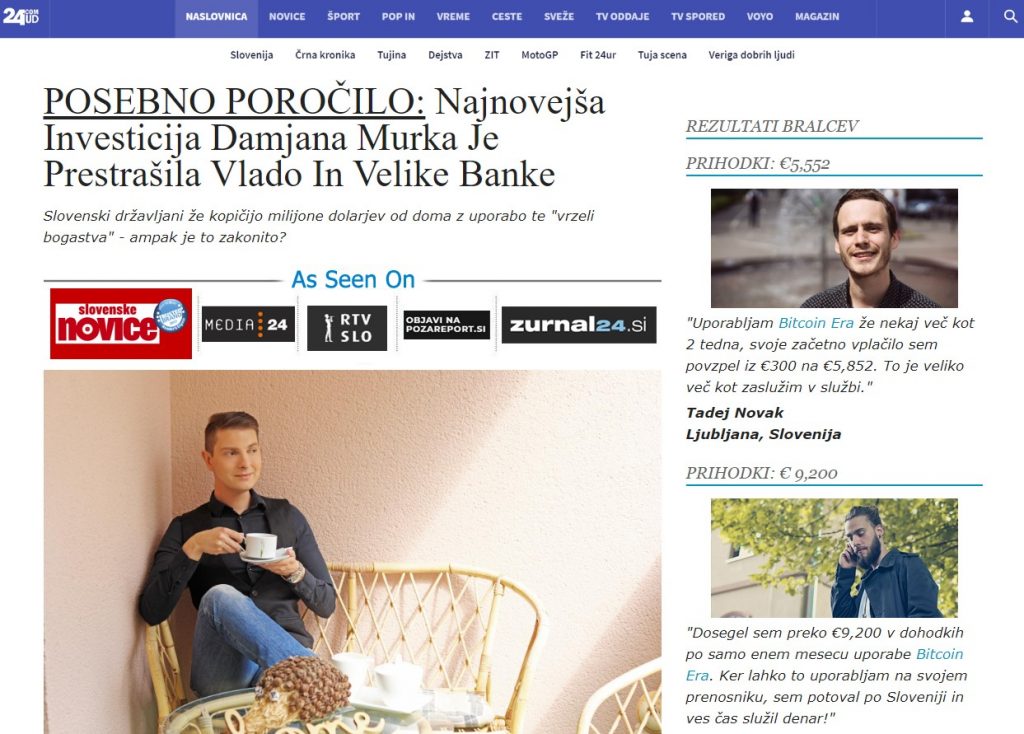The image size is (1024, 734).
Task: Switch to the Črna kronika subsection
Action: tap(325, 55)
